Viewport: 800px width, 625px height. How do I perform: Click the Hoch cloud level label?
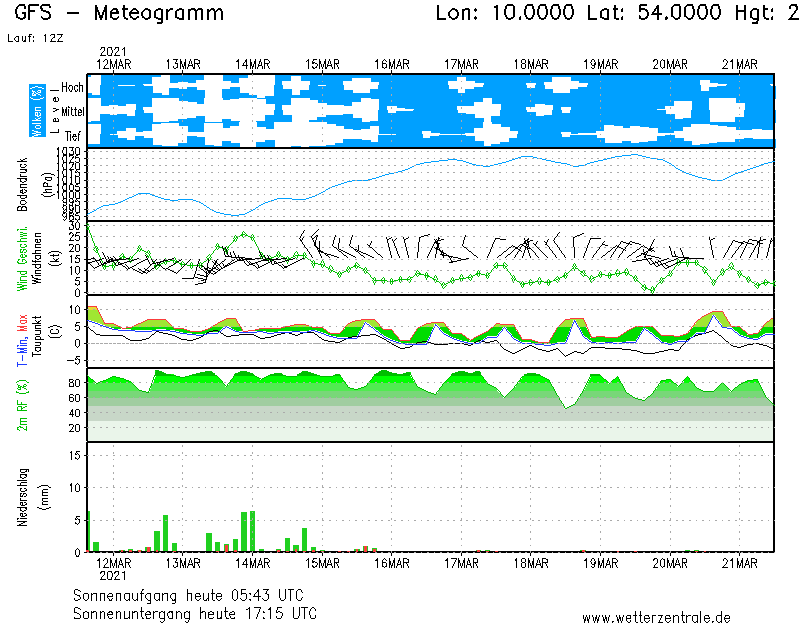click(72, 88)
